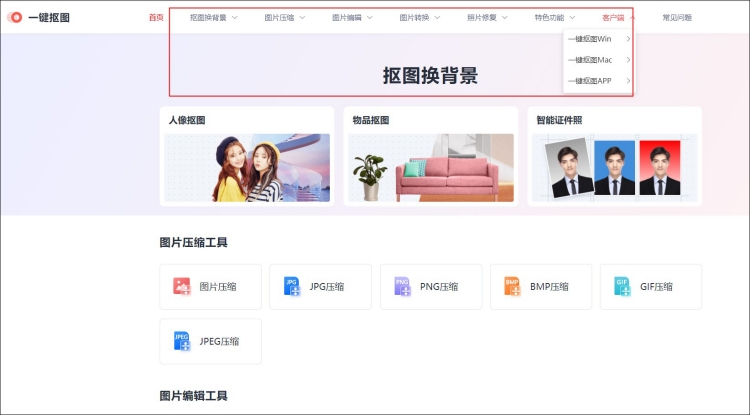Open the 图片转换 navigation menu
The height and width of the screenshot is (415, 750).
click(414, 18)
